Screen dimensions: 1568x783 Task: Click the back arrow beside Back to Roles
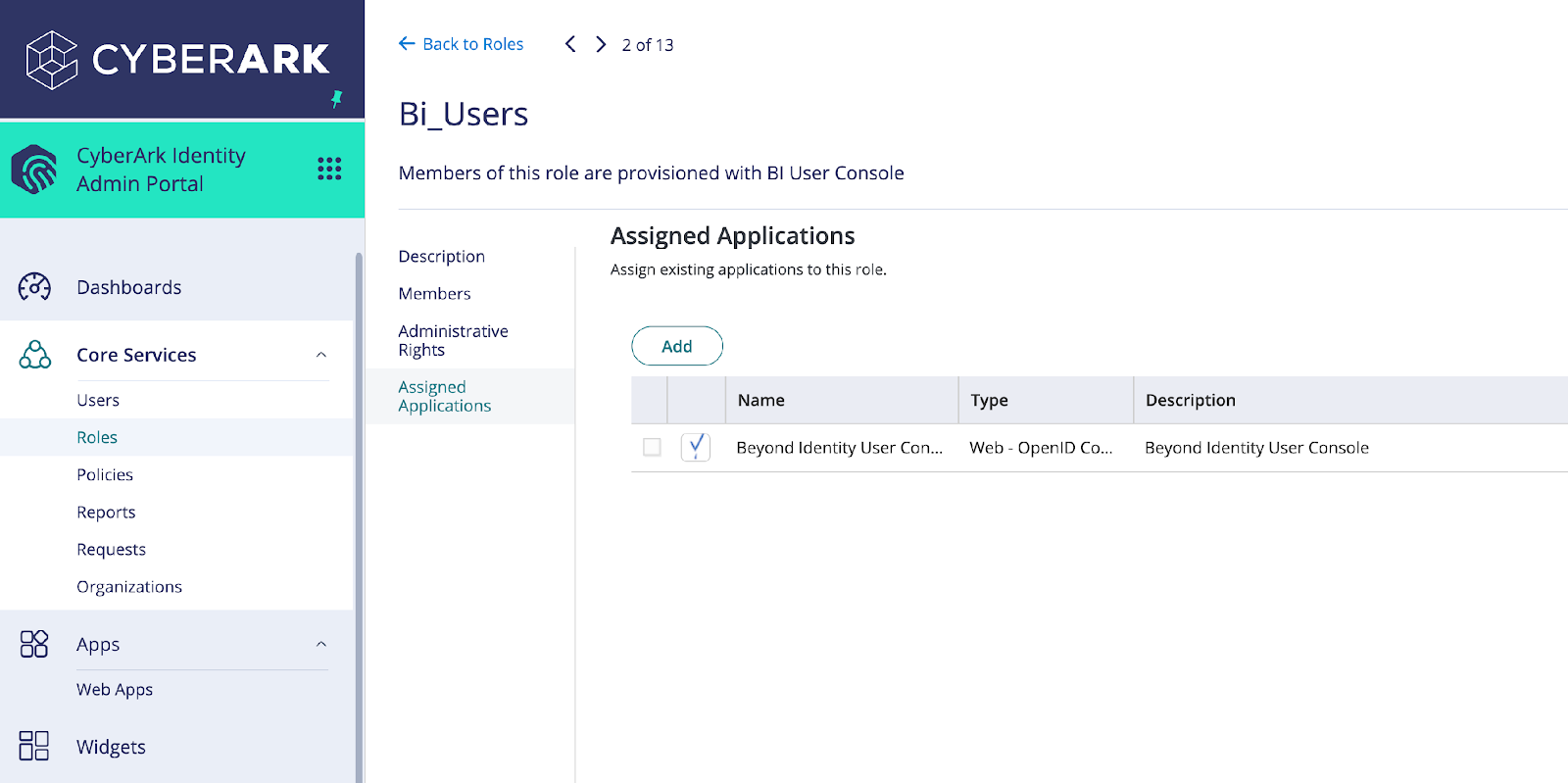[x=407, y=44]
